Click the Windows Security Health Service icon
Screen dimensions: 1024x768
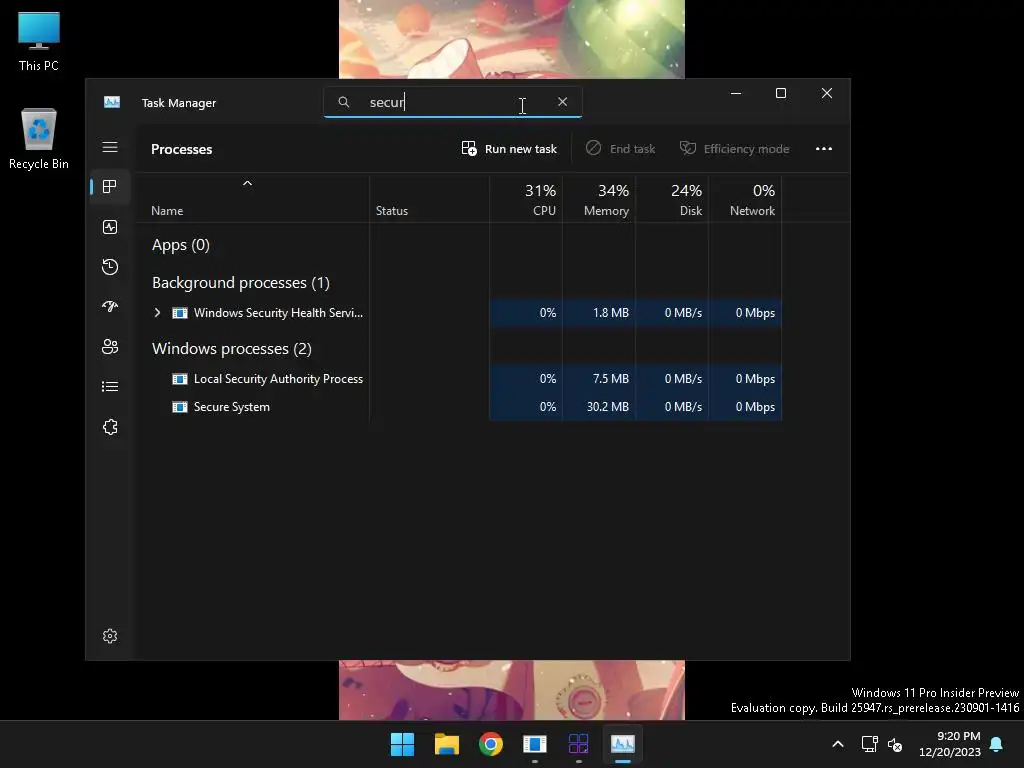click(180, 313)
